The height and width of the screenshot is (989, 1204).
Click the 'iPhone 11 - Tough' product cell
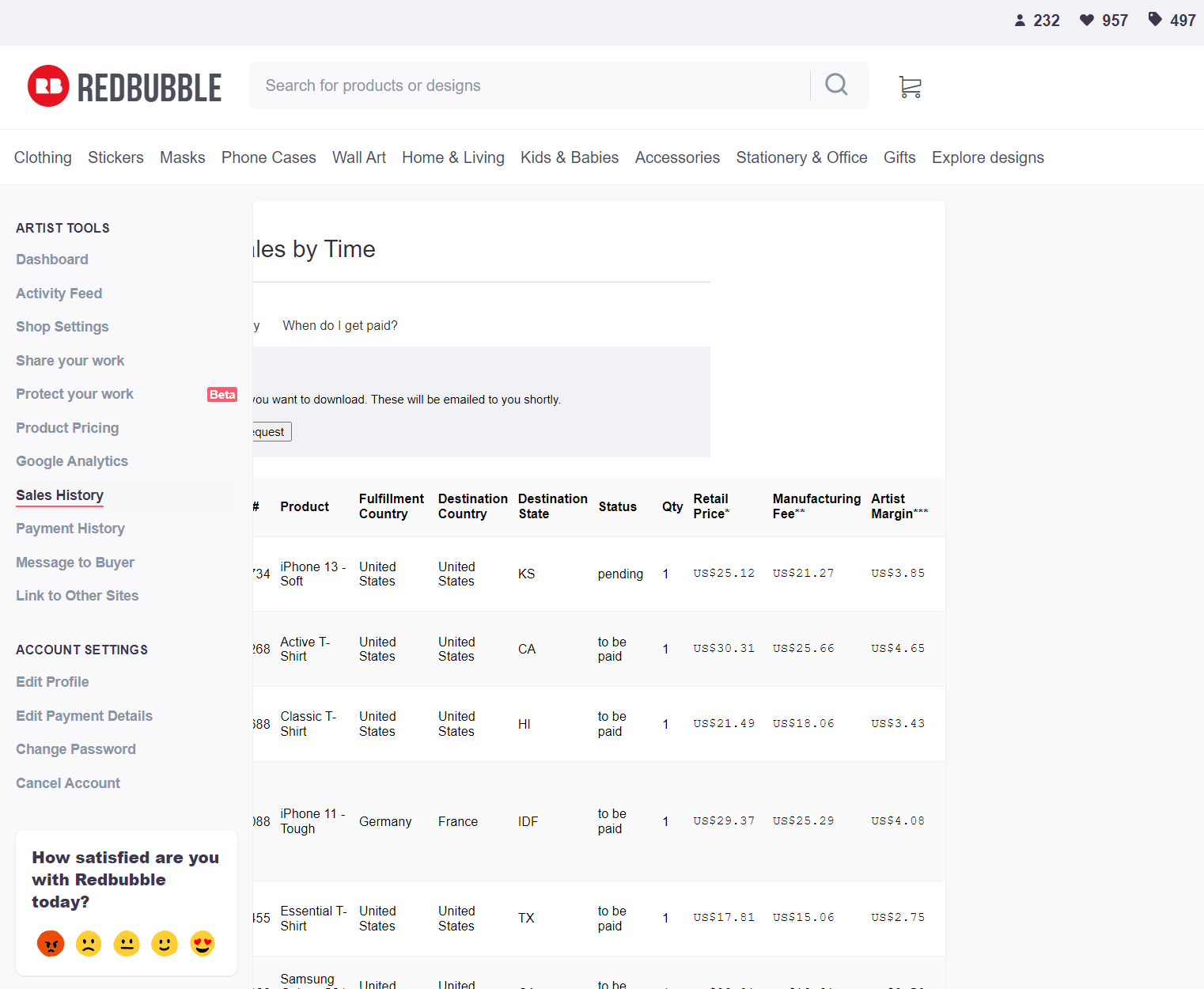(313, 821)
